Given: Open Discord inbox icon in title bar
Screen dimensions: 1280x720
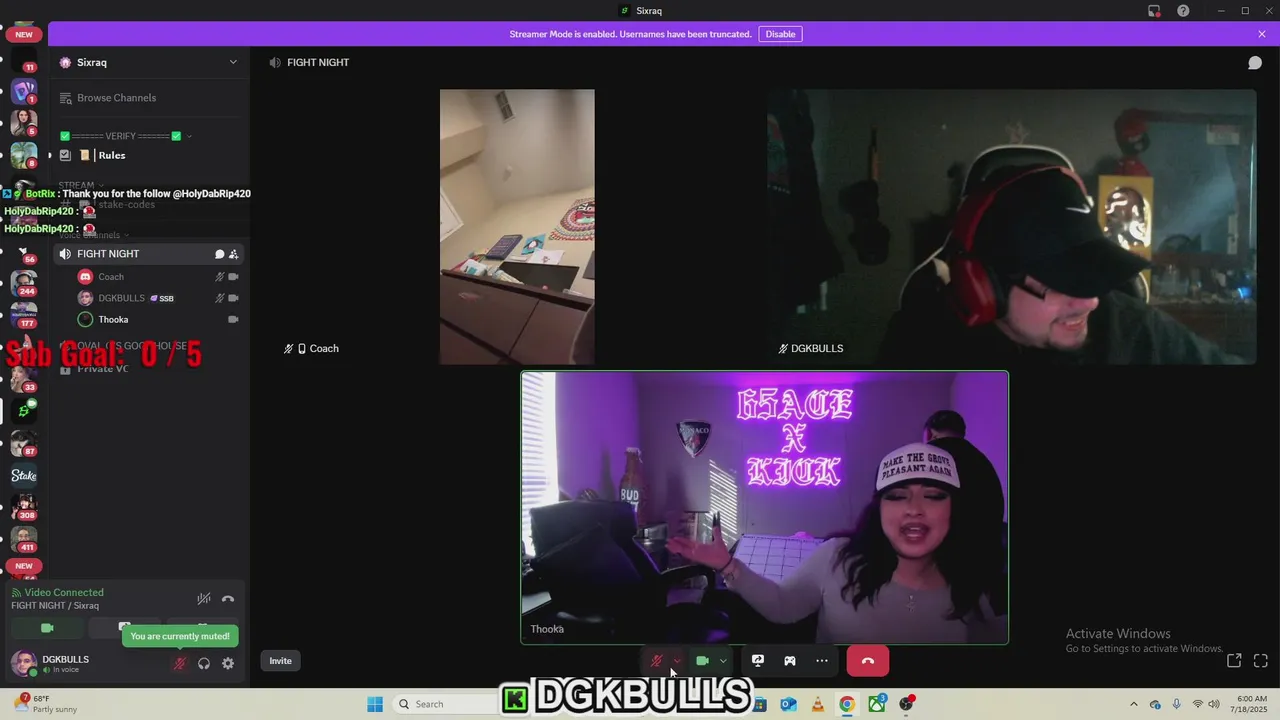Looking at the screenshot, I should click(x=1154, y=11).
